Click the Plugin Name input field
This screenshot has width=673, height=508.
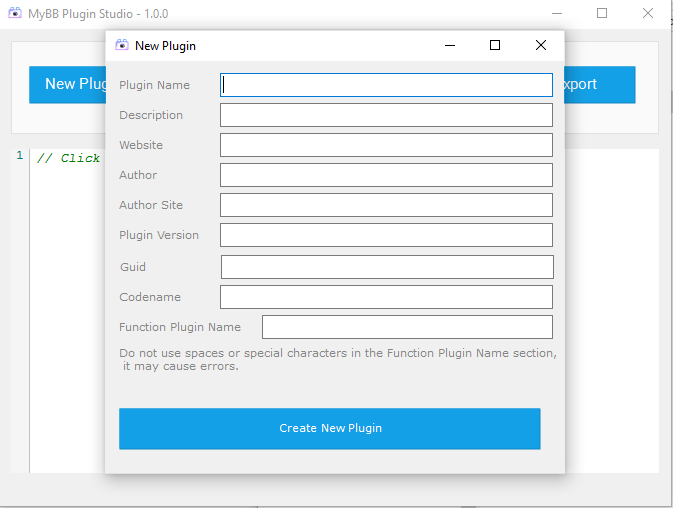tap(386, 85)
